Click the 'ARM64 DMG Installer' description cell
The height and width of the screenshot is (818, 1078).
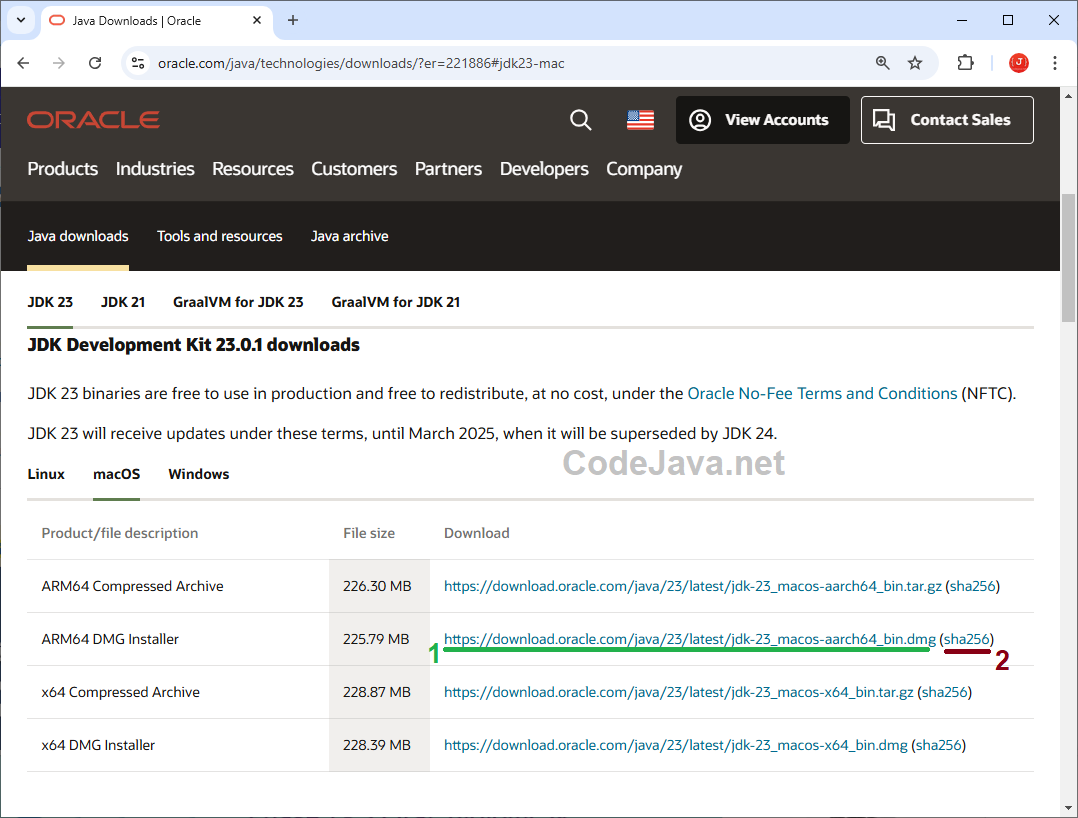(178, 639)
